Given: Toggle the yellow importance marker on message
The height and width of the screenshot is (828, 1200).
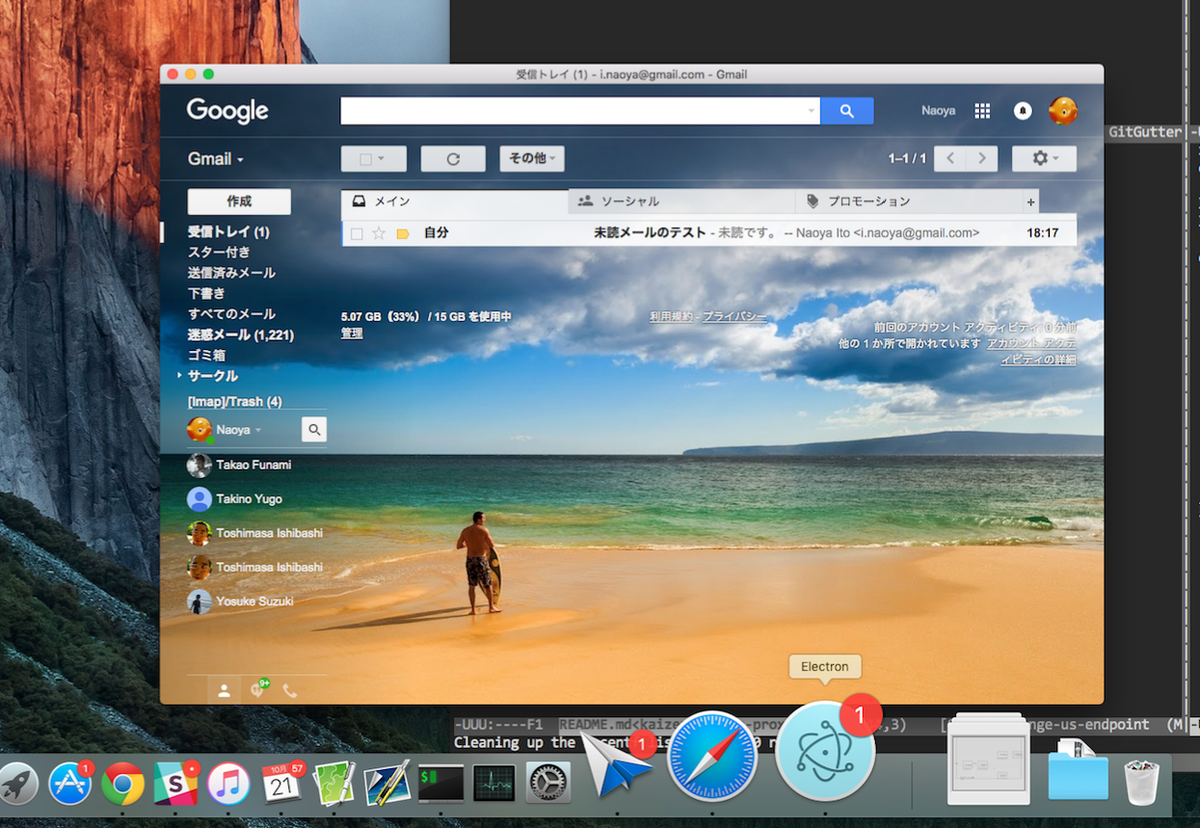Looking at the screenshot, I should 403,233.
